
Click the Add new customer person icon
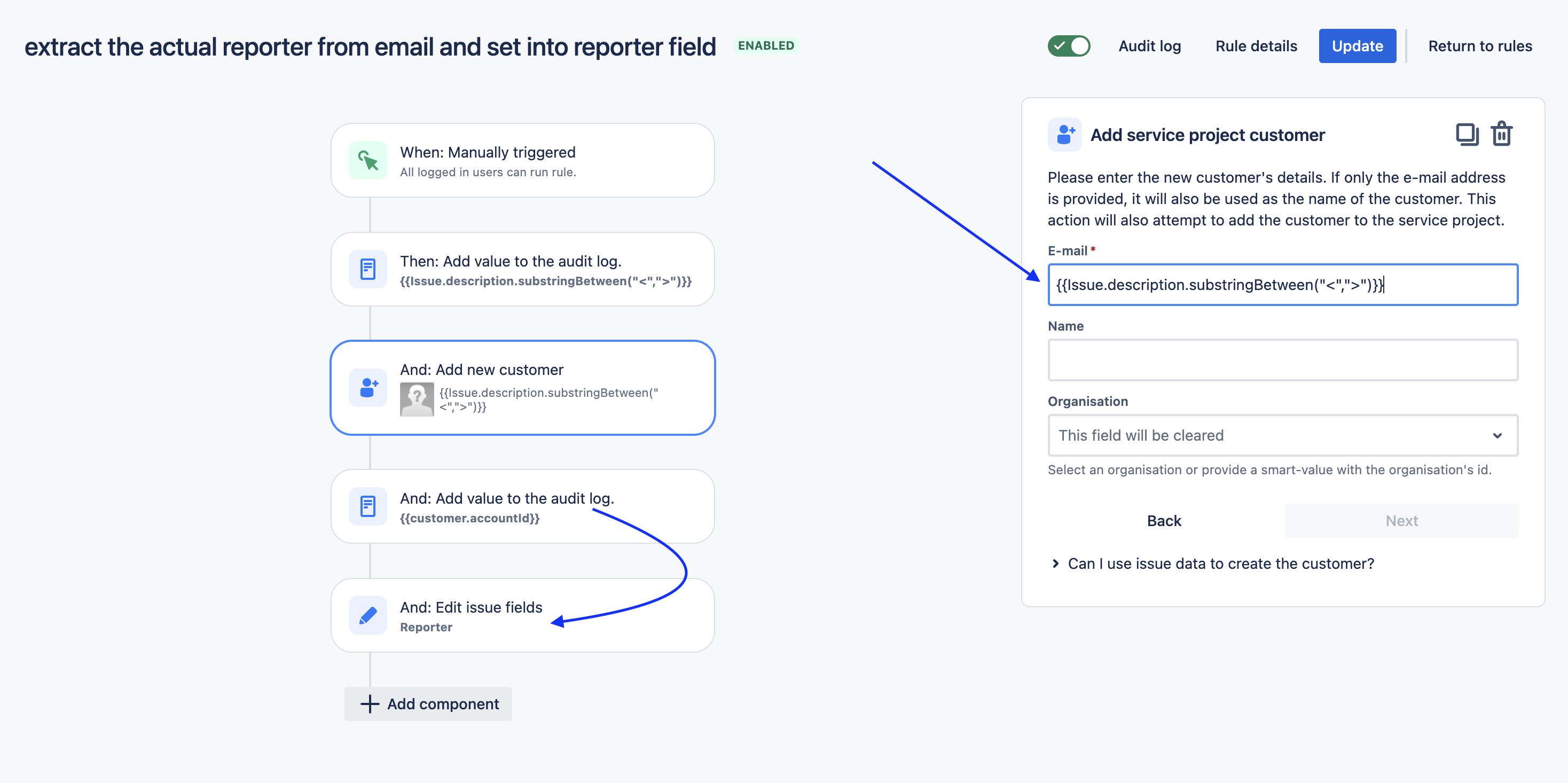pyautogui.click(x=367, y=387)
